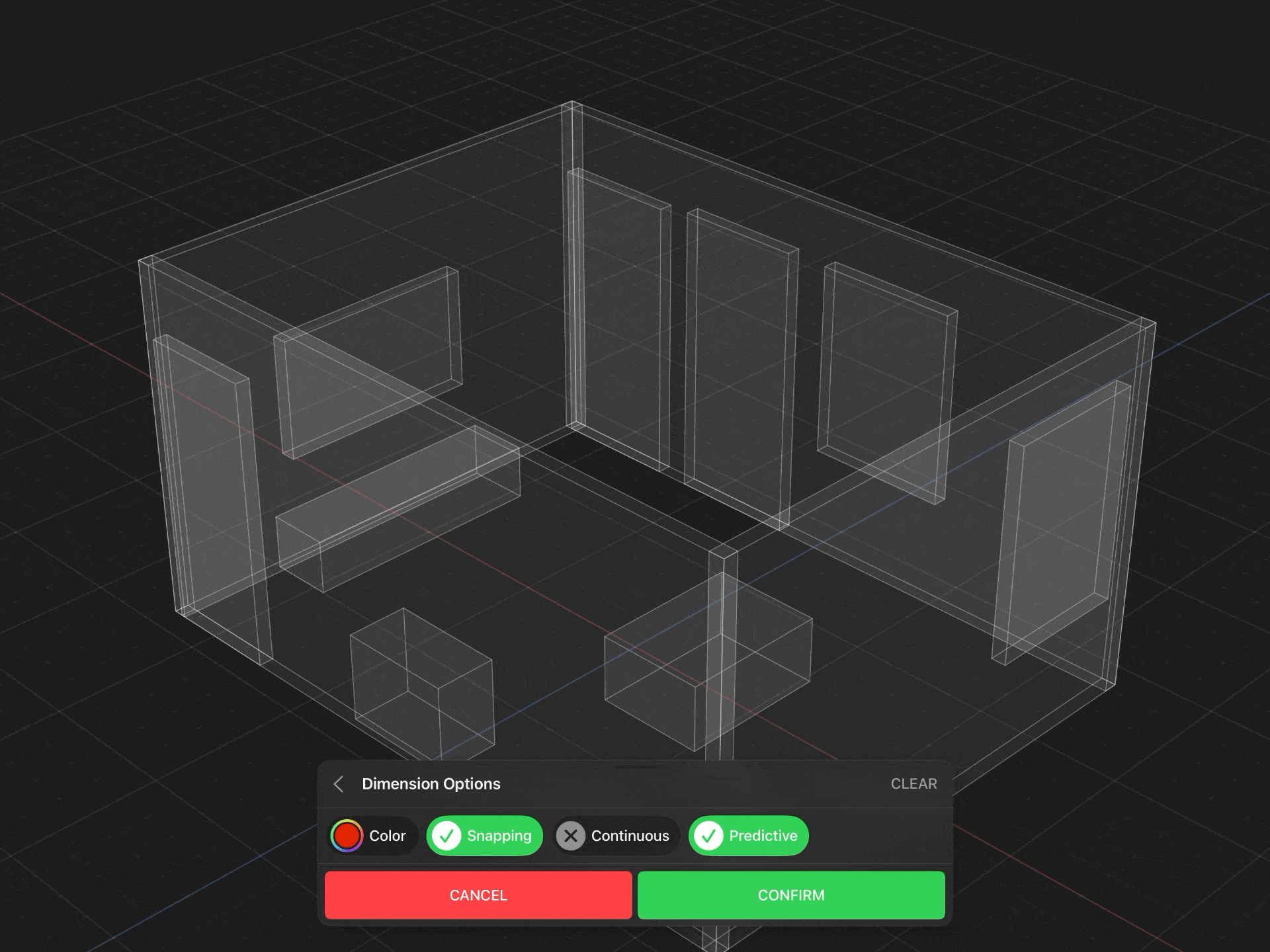Click the CLEAR button

coord(913,784)
